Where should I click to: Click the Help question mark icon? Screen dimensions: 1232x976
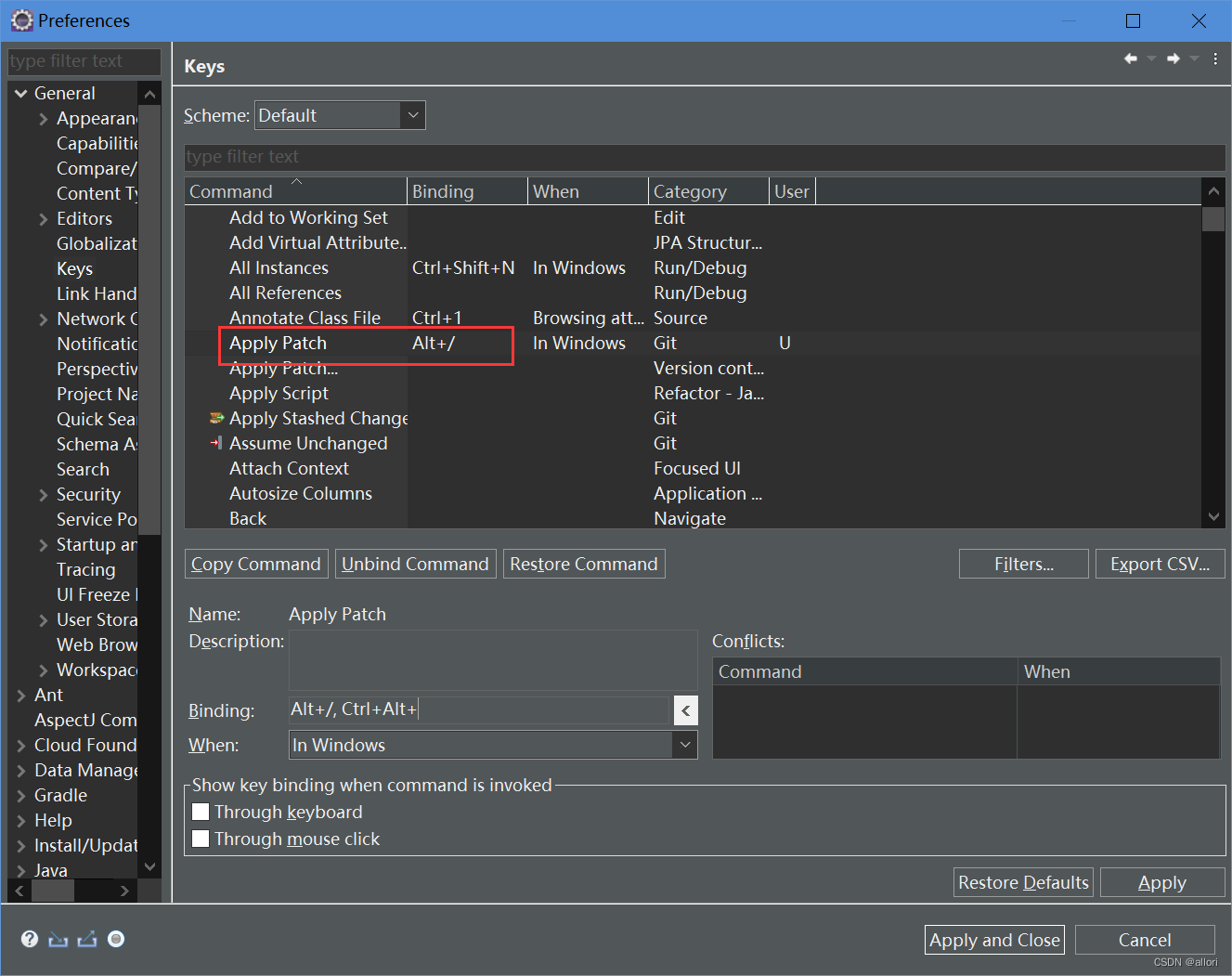(x=29, y=938)
